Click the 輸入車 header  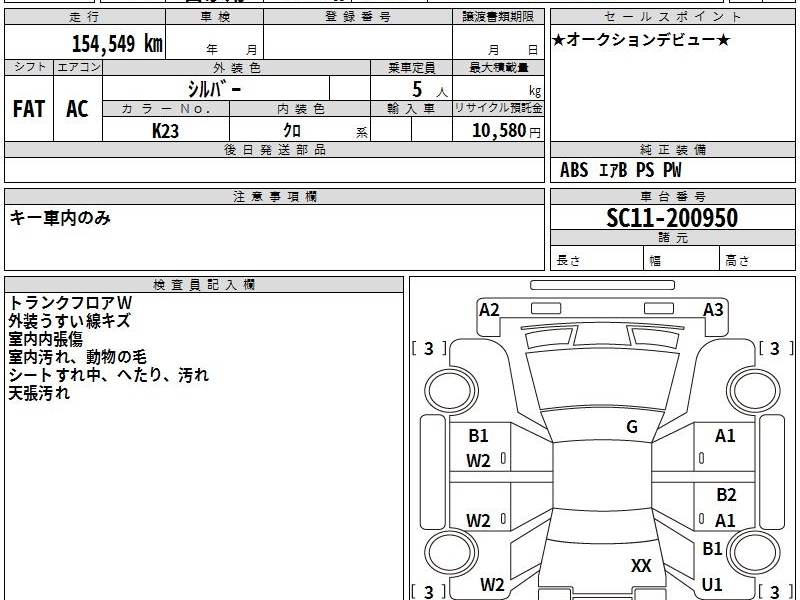tap(411, 109)
